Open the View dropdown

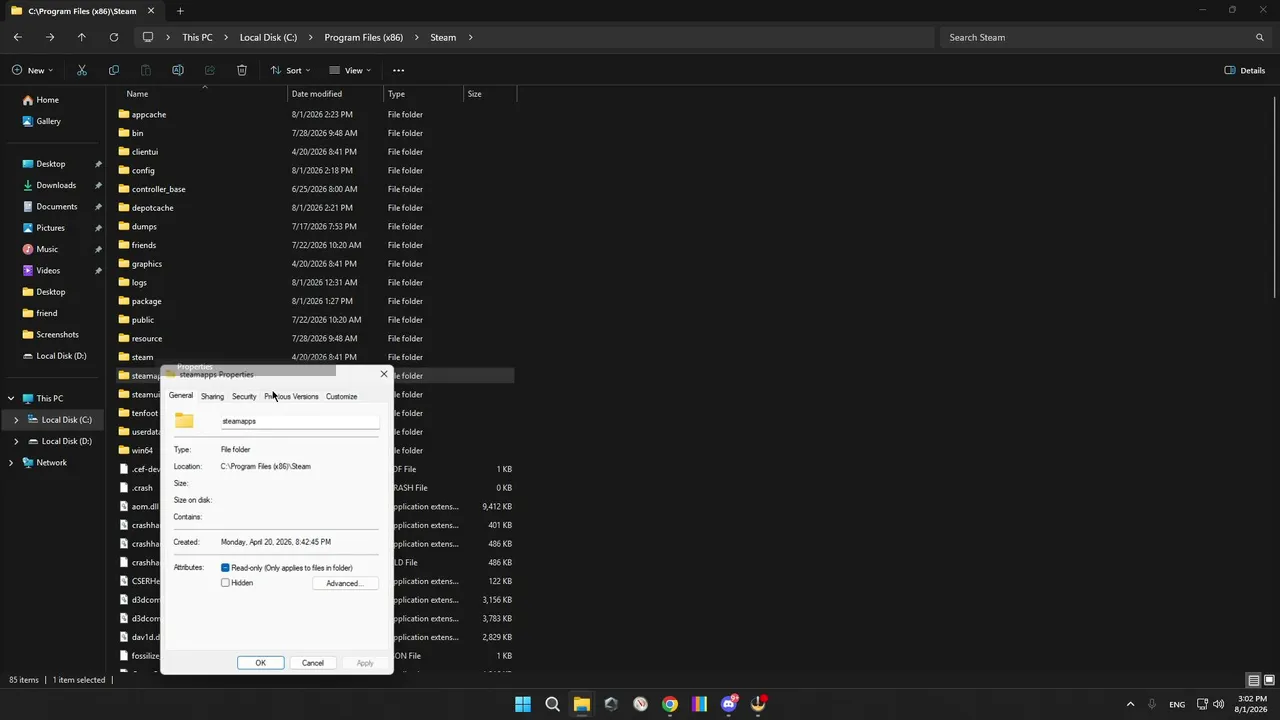tap(350, 70)
